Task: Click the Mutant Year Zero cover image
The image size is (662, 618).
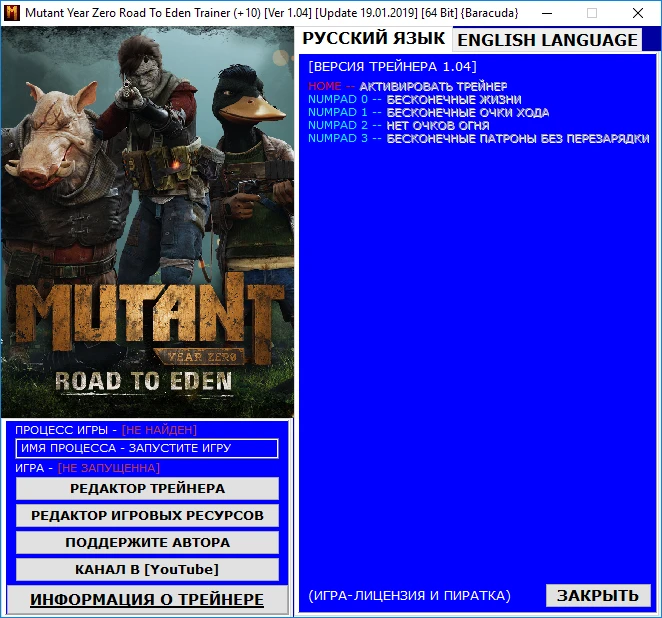Action: click(x=147, y=222)
